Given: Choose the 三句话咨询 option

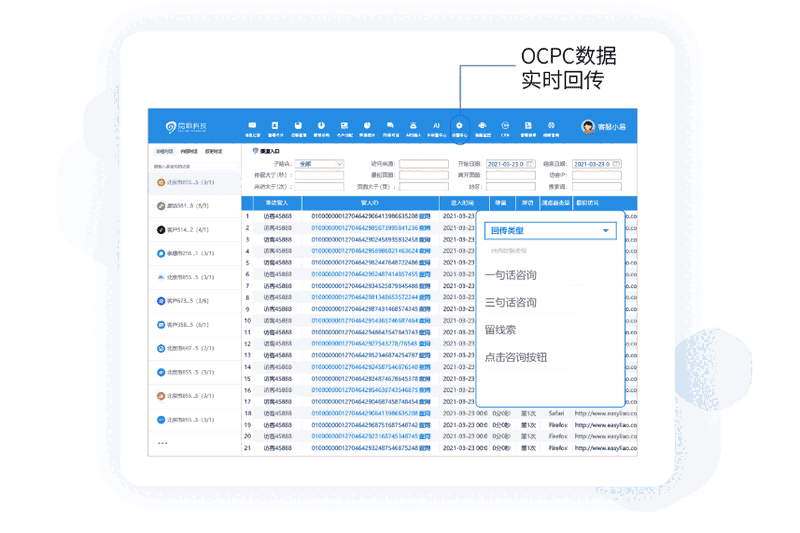Looking at the screenshot, I should click(510, 302).
